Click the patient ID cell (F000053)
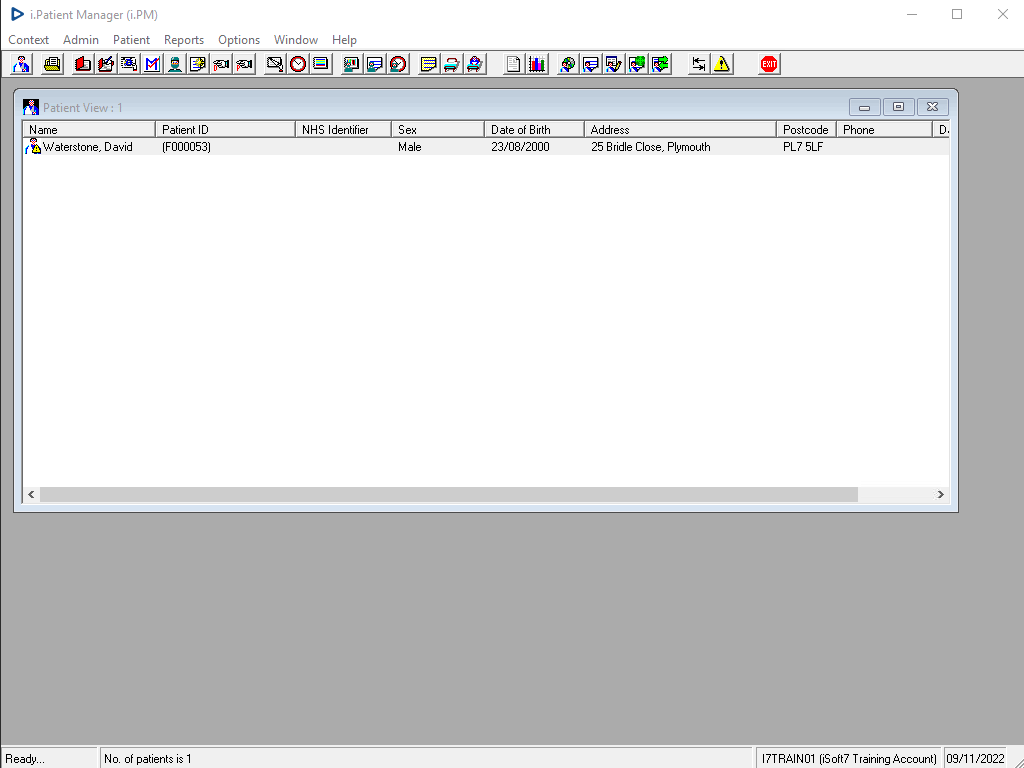 point(186,147)
